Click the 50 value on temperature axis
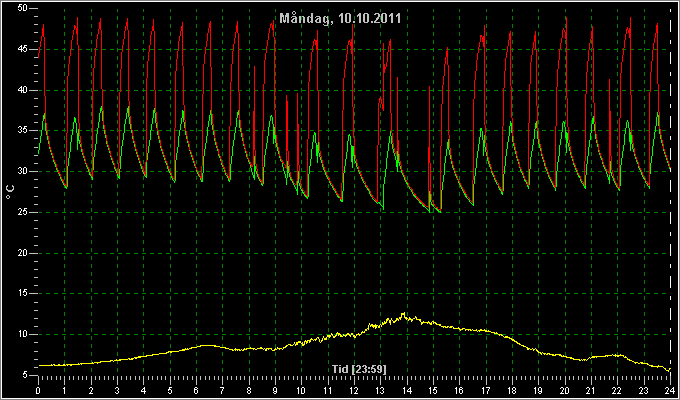Image resolution: width=680 pixels, height=400 pixels. click(x=23, y=9)
